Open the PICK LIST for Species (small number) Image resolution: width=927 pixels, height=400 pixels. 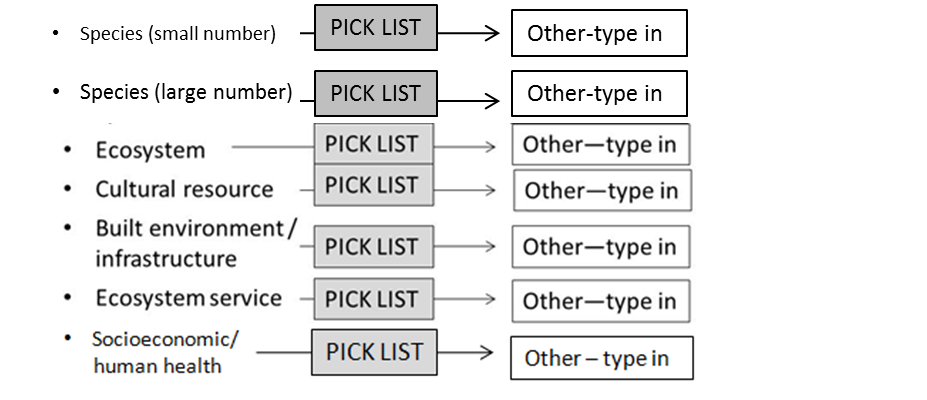375,29
